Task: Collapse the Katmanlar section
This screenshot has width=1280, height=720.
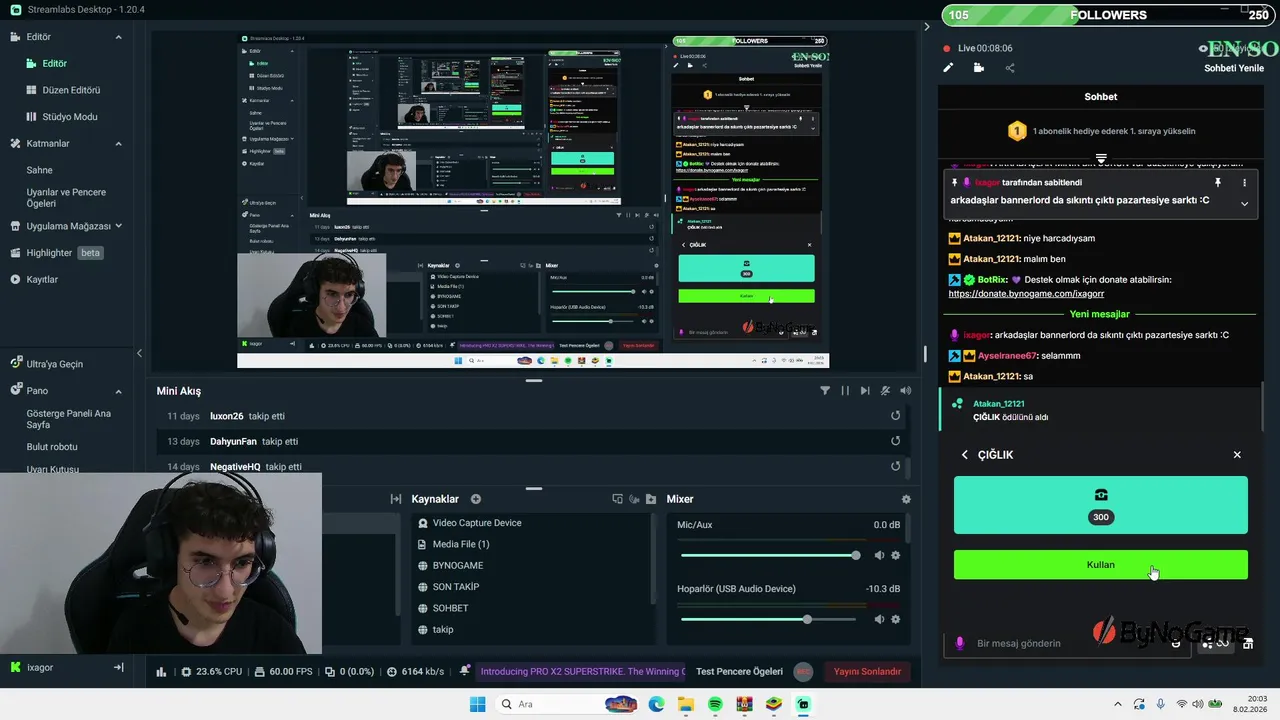Action: tap(118, 144)
